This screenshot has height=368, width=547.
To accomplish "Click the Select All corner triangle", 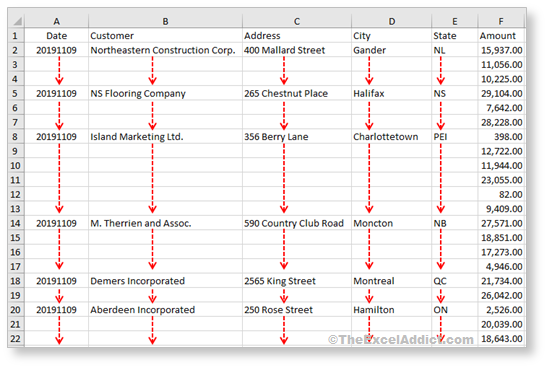I will (17, 21).
